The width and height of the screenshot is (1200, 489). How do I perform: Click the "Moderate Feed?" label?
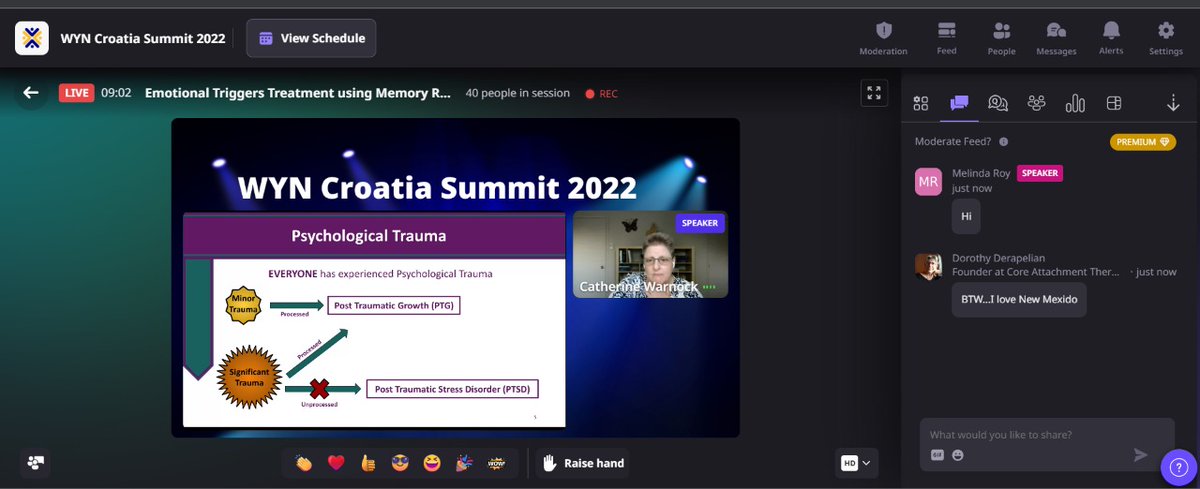(x=954, y=142)
